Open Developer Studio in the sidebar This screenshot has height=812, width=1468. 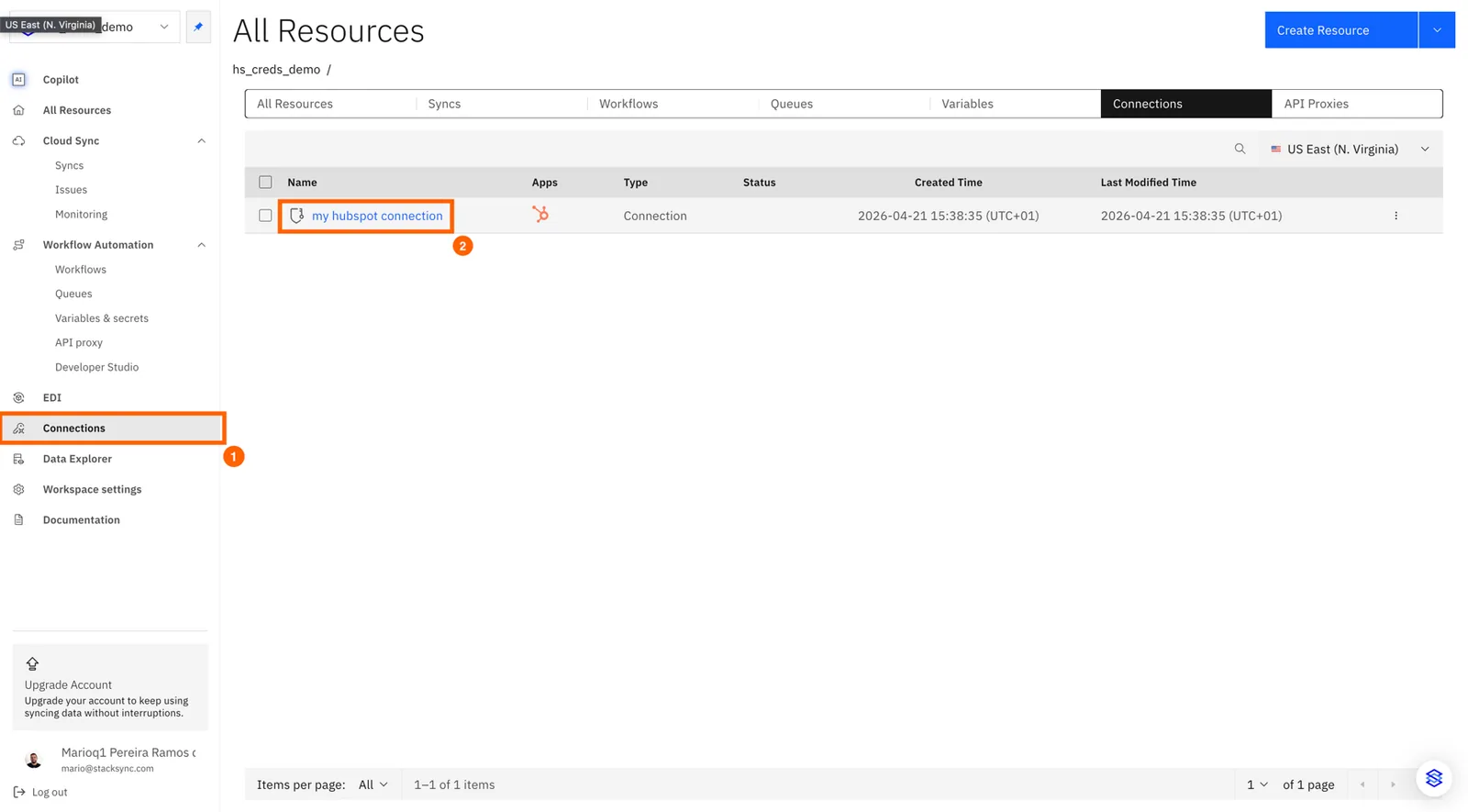click(x=96, y=367)
